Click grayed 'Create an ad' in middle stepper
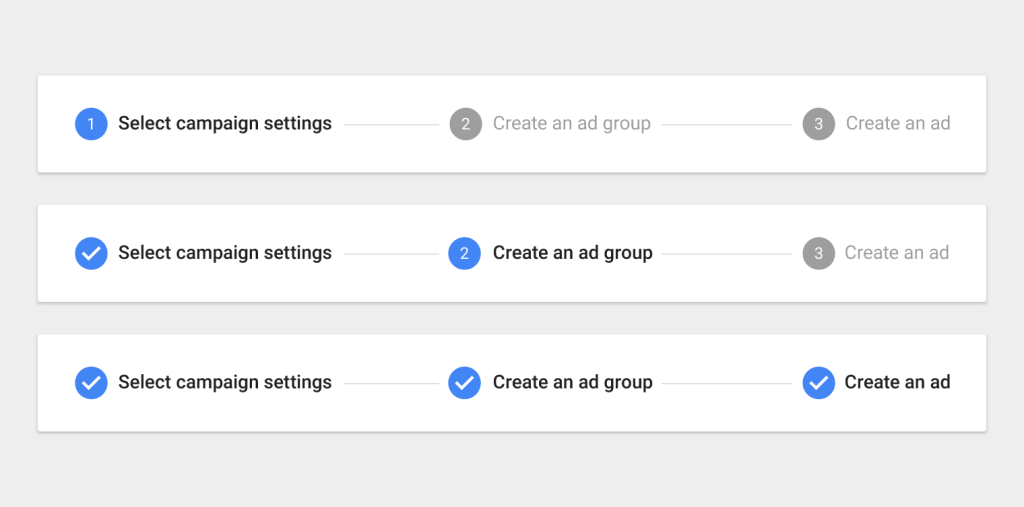 (896, 253)
